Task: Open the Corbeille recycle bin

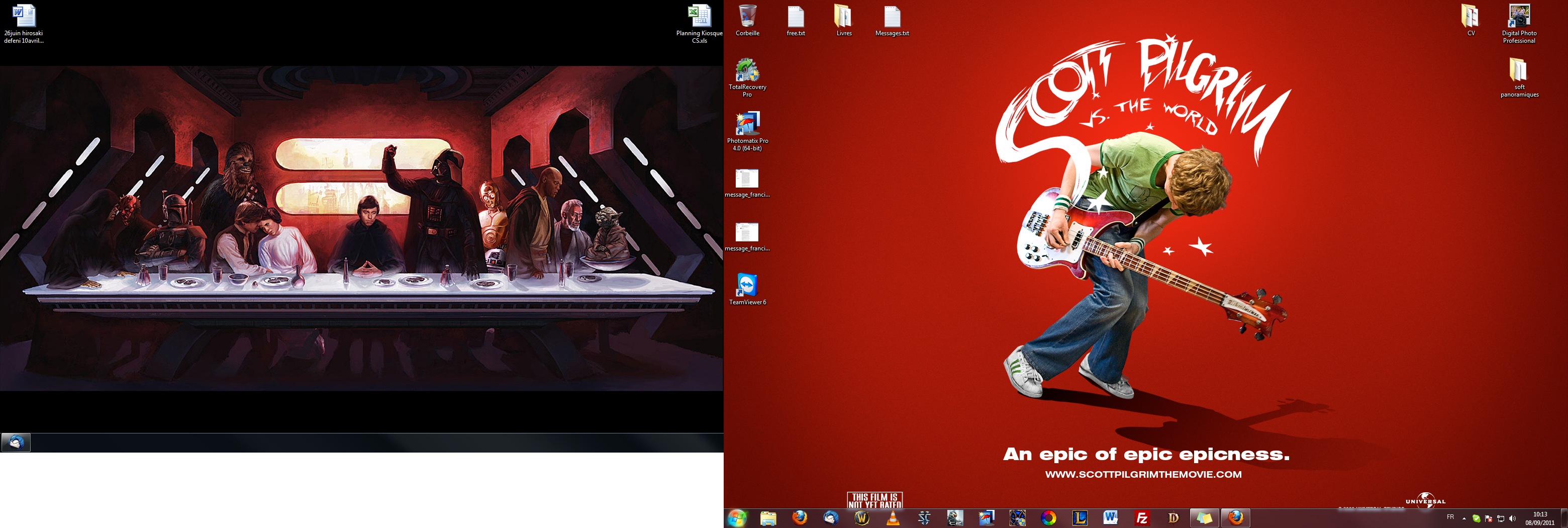Action: pyautogui.click(x=747, y=21)
